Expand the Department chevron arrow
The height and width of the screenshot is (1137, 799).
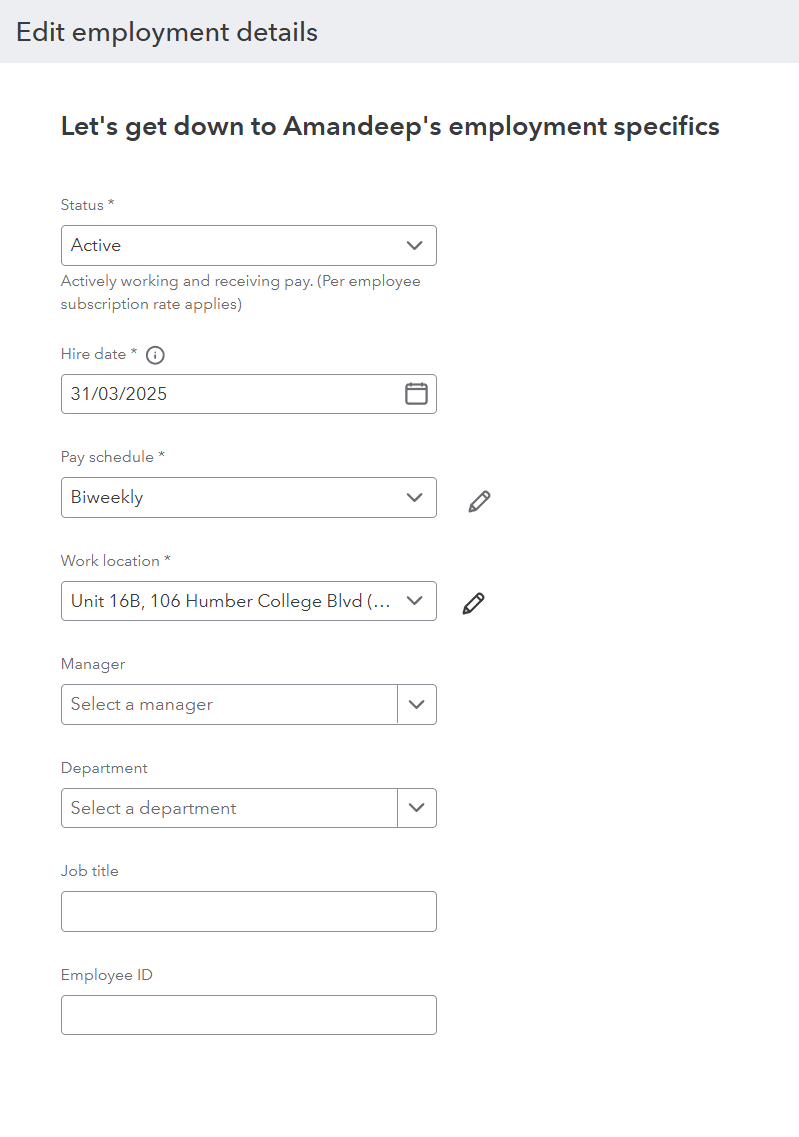(417, 808)
